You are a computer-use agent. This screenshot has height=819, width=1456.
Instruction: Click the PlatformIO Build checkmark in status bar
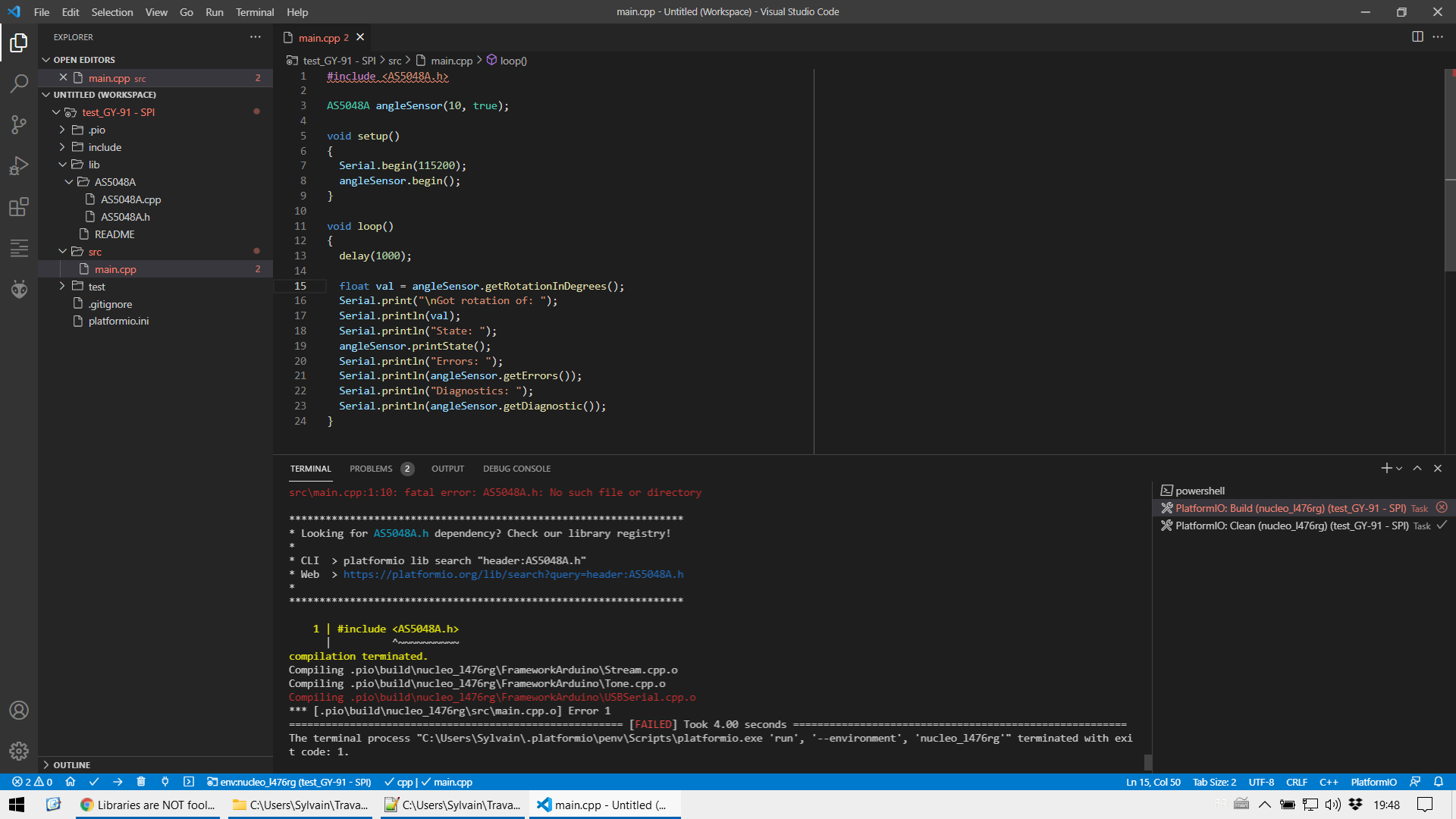[94, 782]
